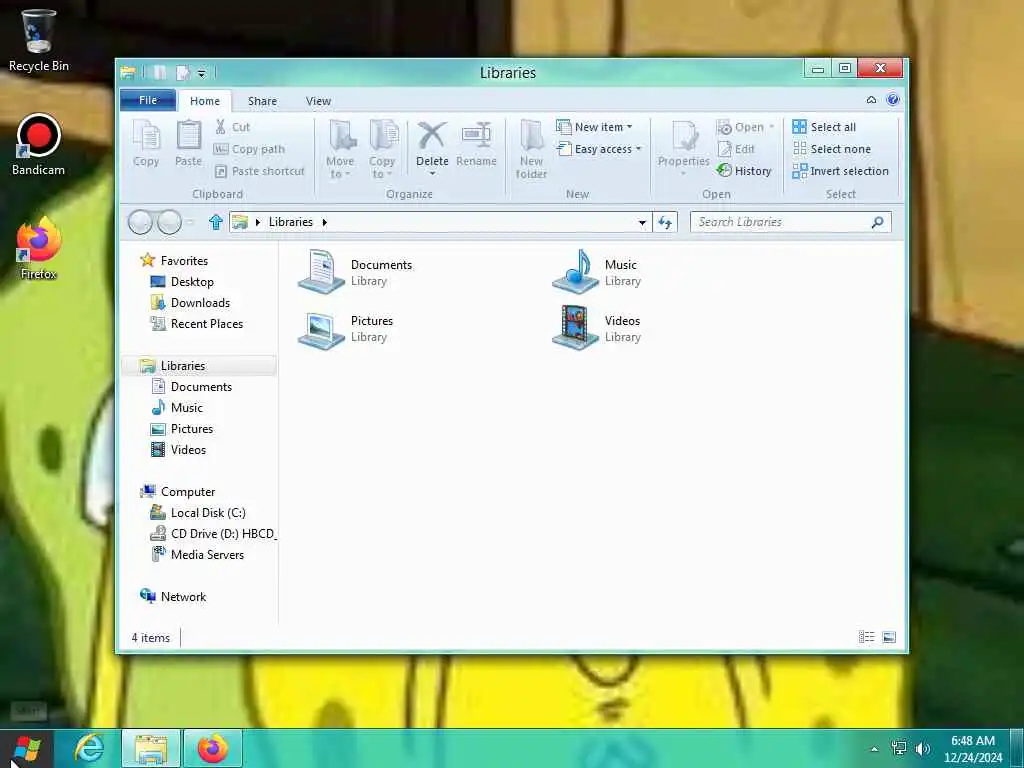Click the Copy path command
This screenshot has width=1024, height=768.
[249, 149]
